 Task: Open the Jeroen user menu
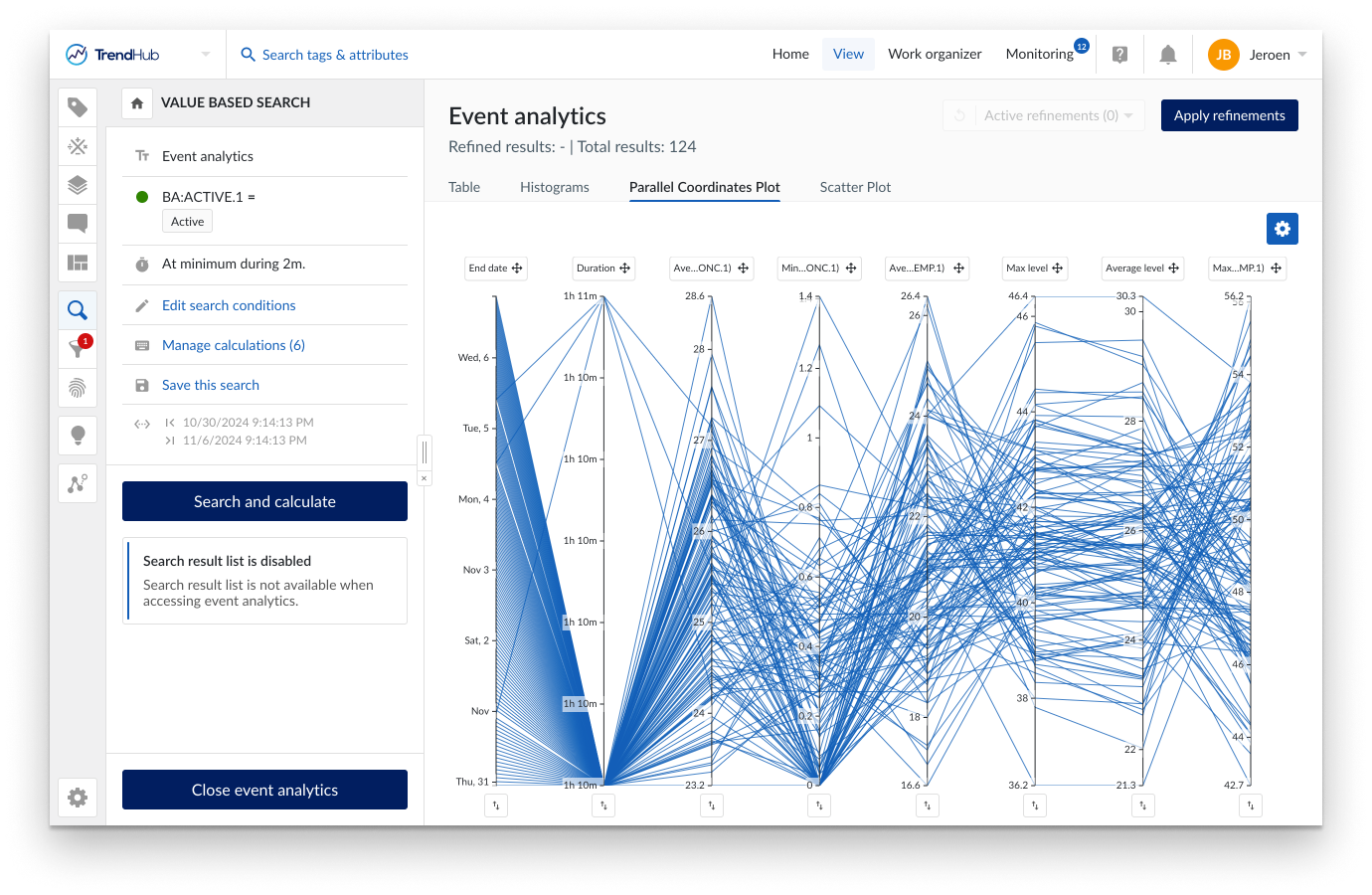pyautogui.click(x=1258, y=55)
